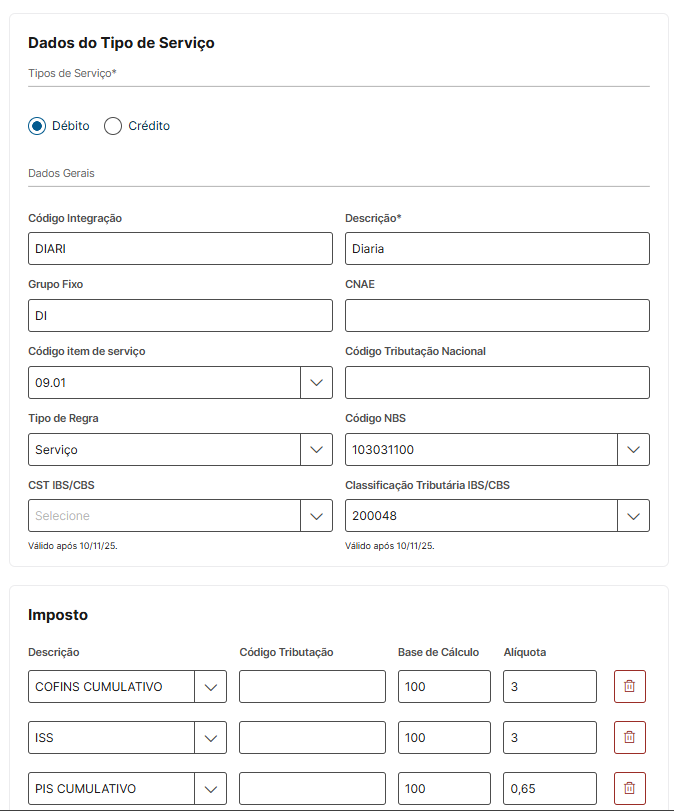The image size is (674, 811).
Task: Click the empty CNAE field
Action: pos(497,316)
